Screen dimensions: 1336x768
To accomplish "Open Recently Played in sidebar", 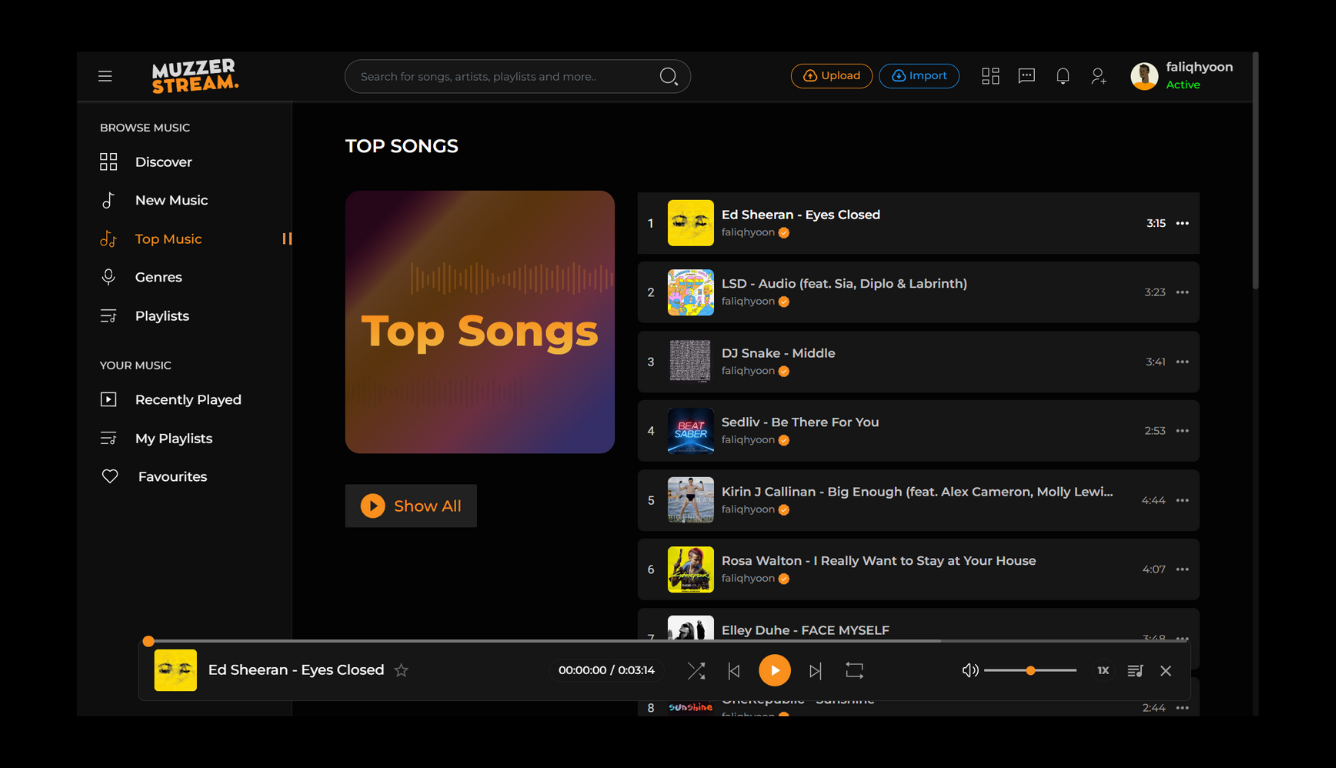I will click(x=188, y=400).
